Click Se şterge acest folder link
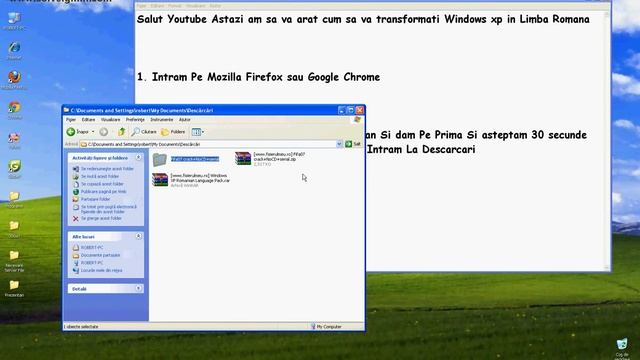The image size is (640, 360). coord(101,218)
